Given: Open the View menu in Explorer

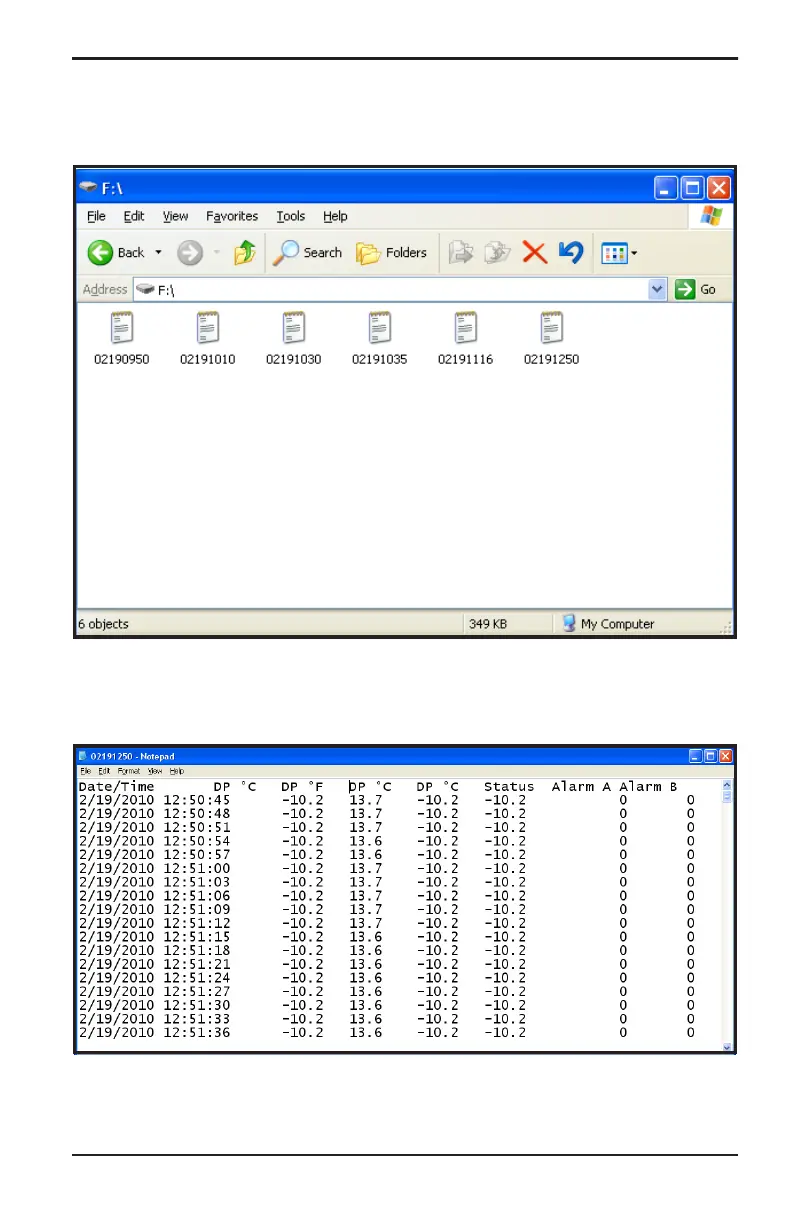Looking at the screenshot, I should pos(175,216).
